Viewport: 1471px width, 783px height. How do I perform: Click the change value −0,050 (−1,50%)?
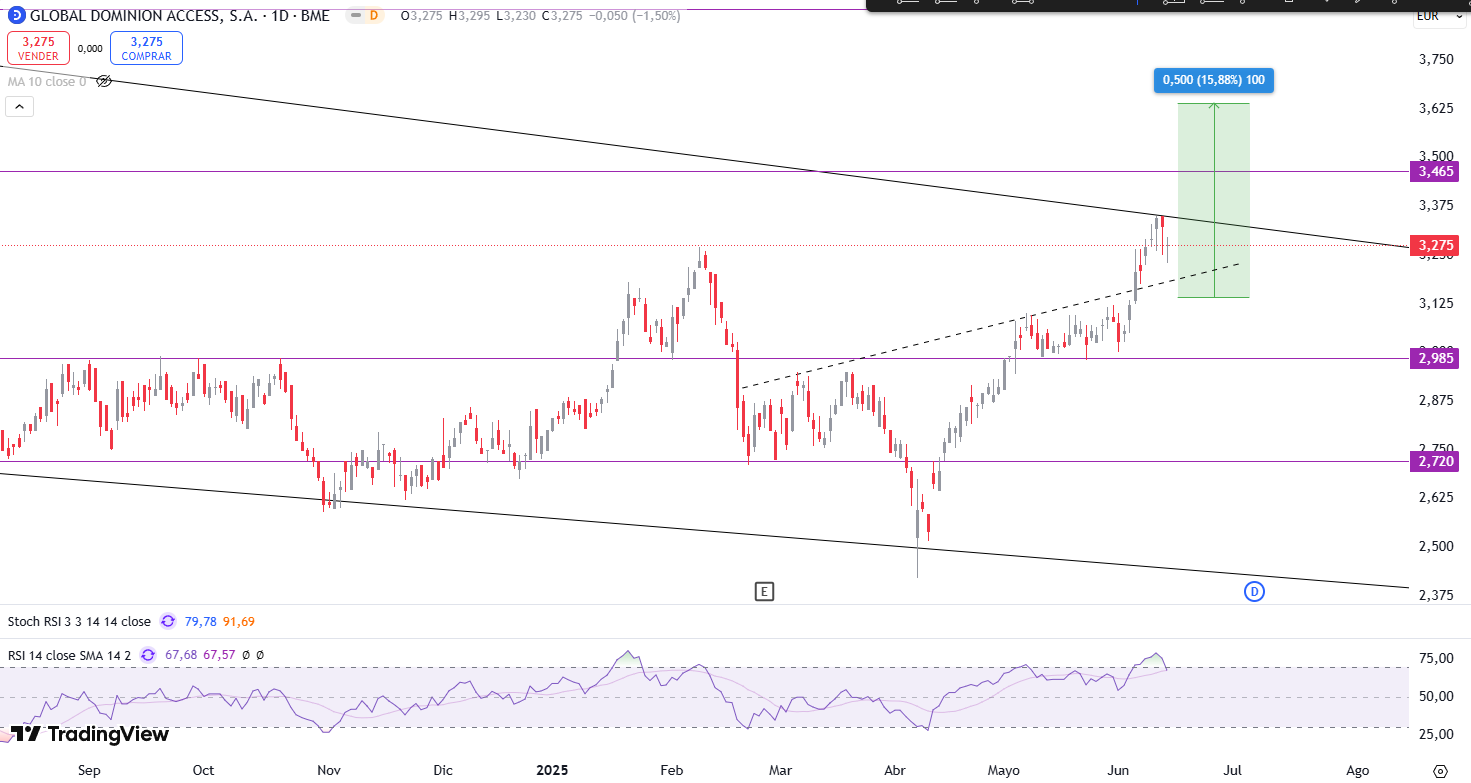[x=634, y=16]
